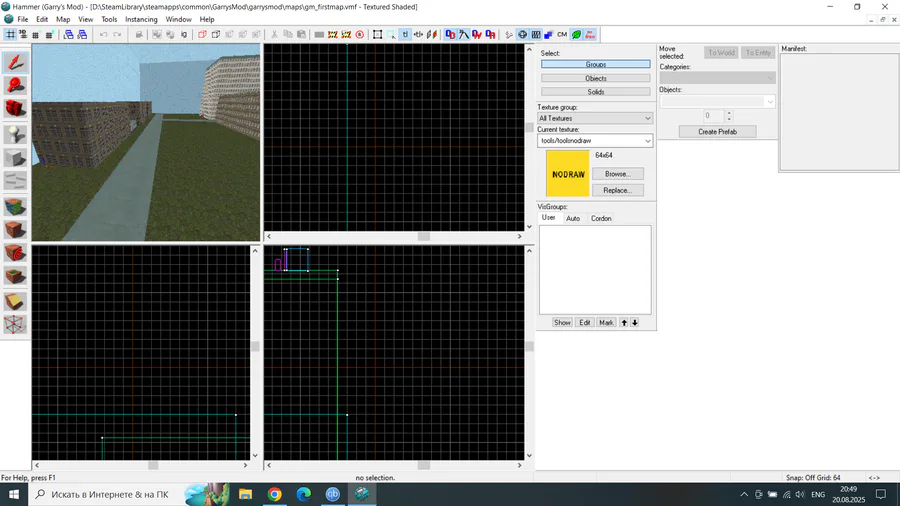Image resolution: width=900 pixels, height=506 pixels.
Task: Open the Instancing menu
Action: (141, 19)
